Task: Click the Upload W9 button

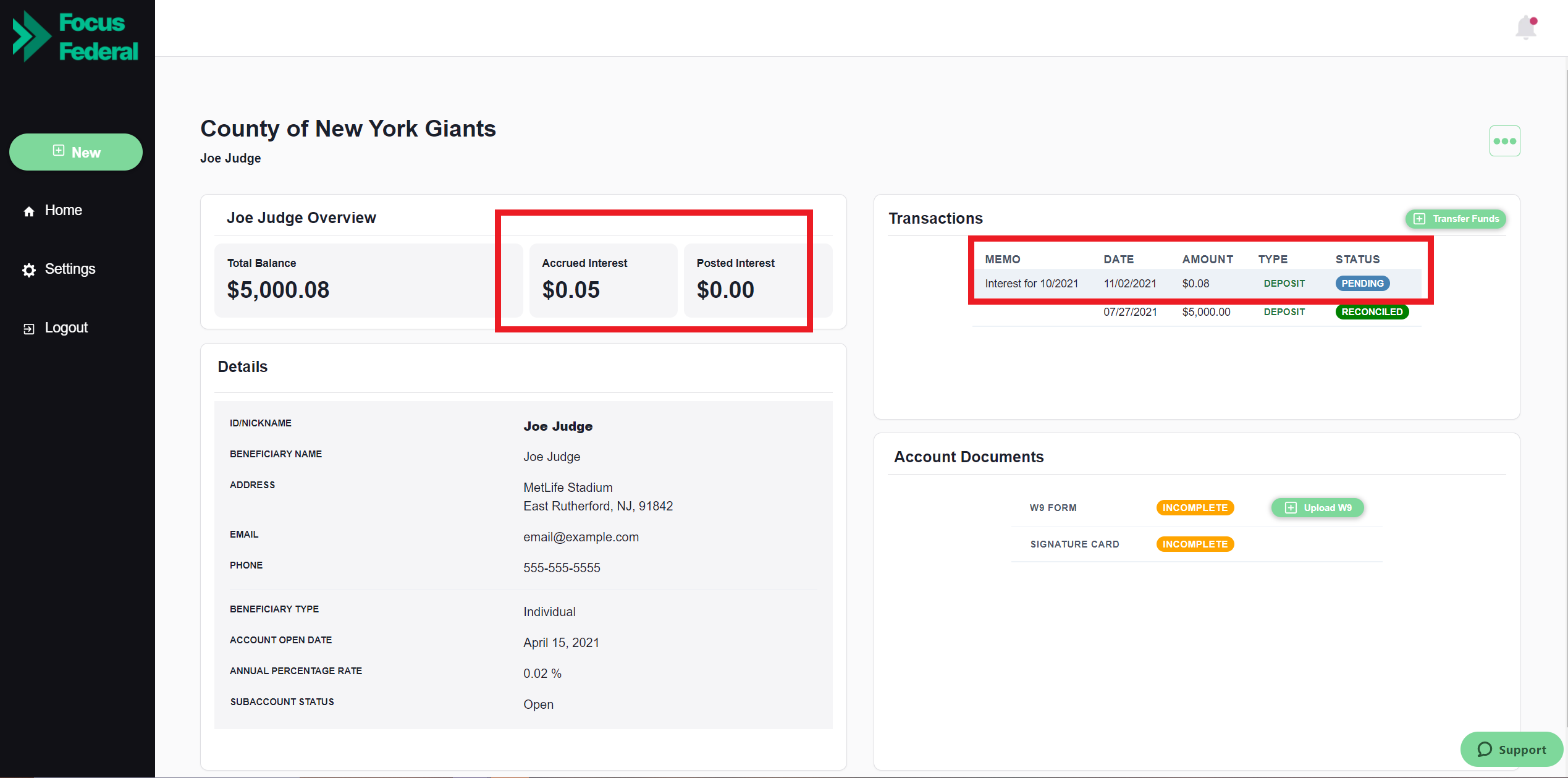Action: point(1317,507)
